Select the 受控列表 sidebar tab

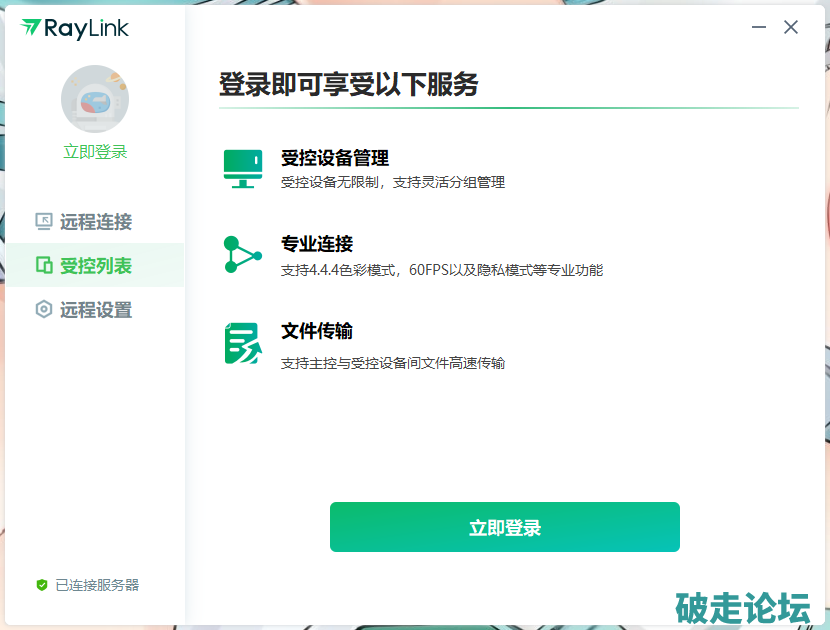tap(95, 266)
